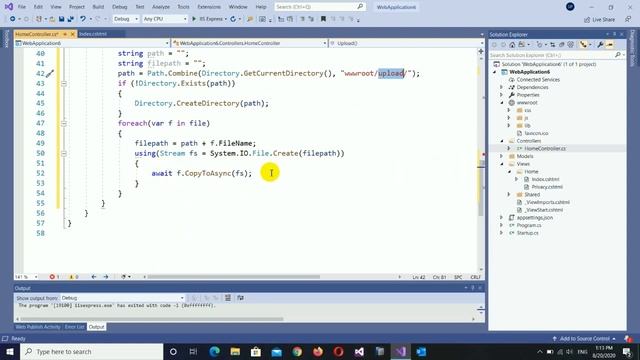Image resolution: width=640 pixels, height=360 pixels.
Task: Collapse the Controllers folder node
Action: point(502,141)
